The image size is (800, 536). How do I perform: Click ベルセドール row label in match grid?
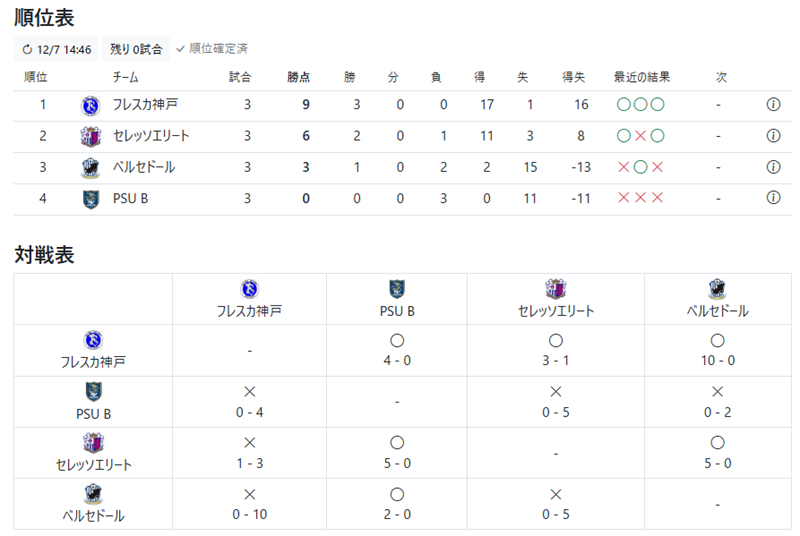pos(93,516)
